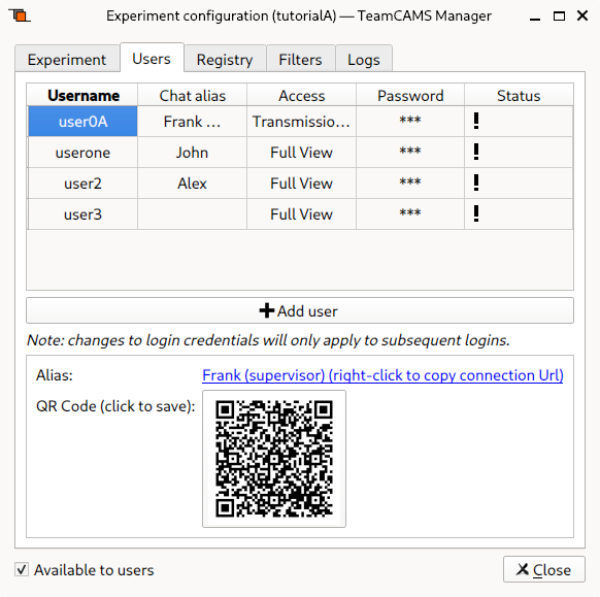Click the Transmission access cell for user0A
Viewport: 600px width, 597px height.
(x=302, y=121)
